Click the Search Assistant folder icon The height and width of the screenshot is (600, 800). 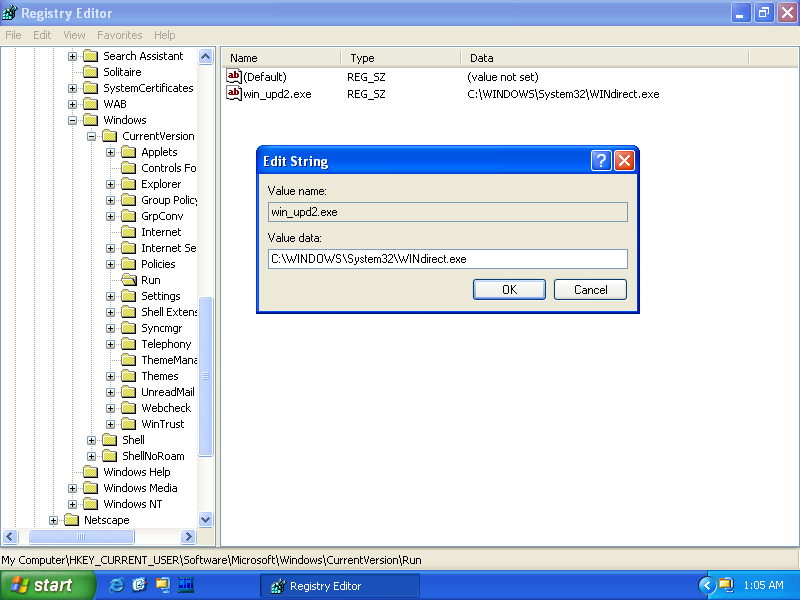pos(91,56)
